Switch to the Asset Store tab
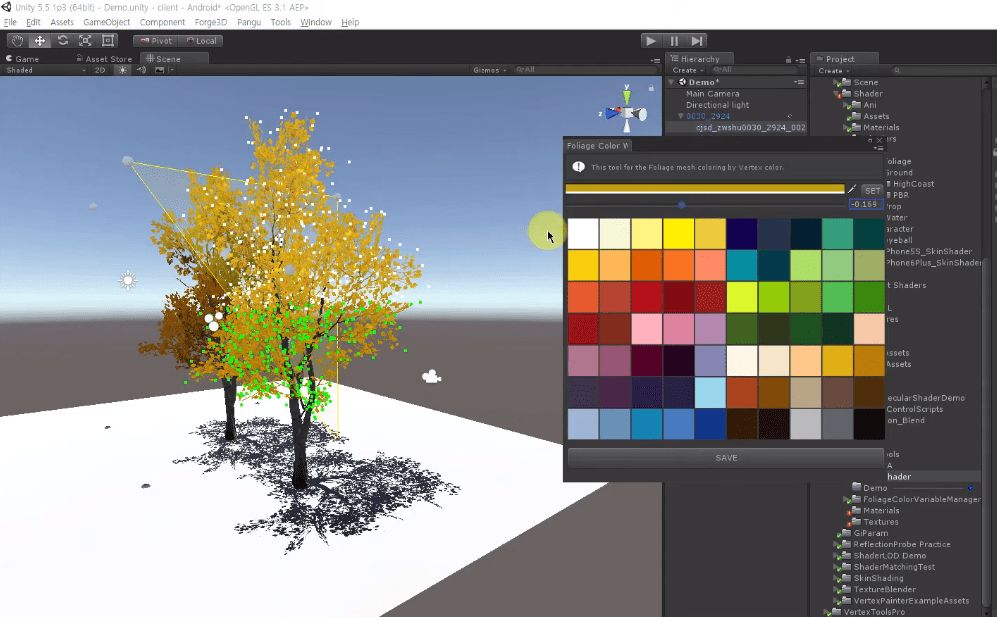This screenshot has width=997, height=617. (x=108, y=59)
